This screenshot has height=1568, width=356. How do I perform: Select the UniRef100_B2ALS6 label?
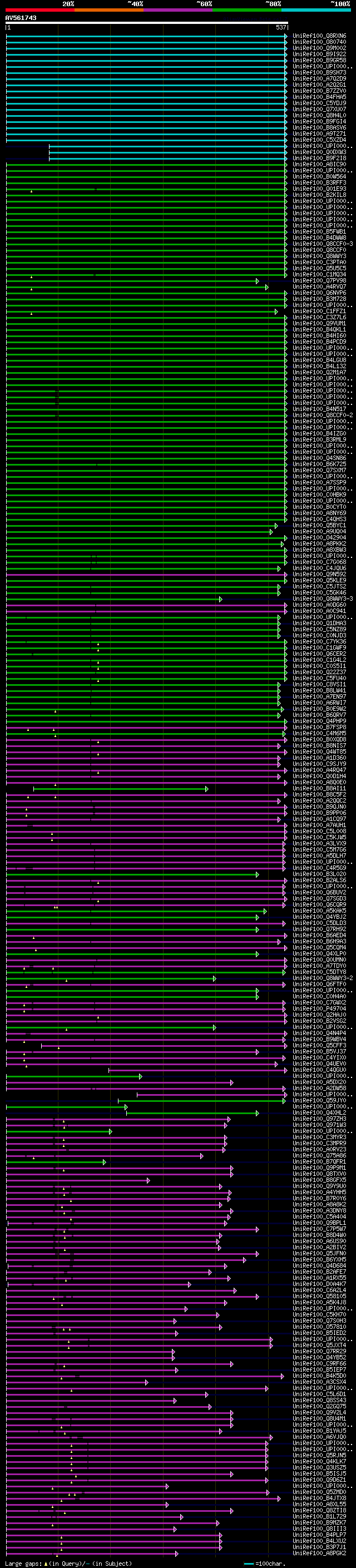point(319,881)
